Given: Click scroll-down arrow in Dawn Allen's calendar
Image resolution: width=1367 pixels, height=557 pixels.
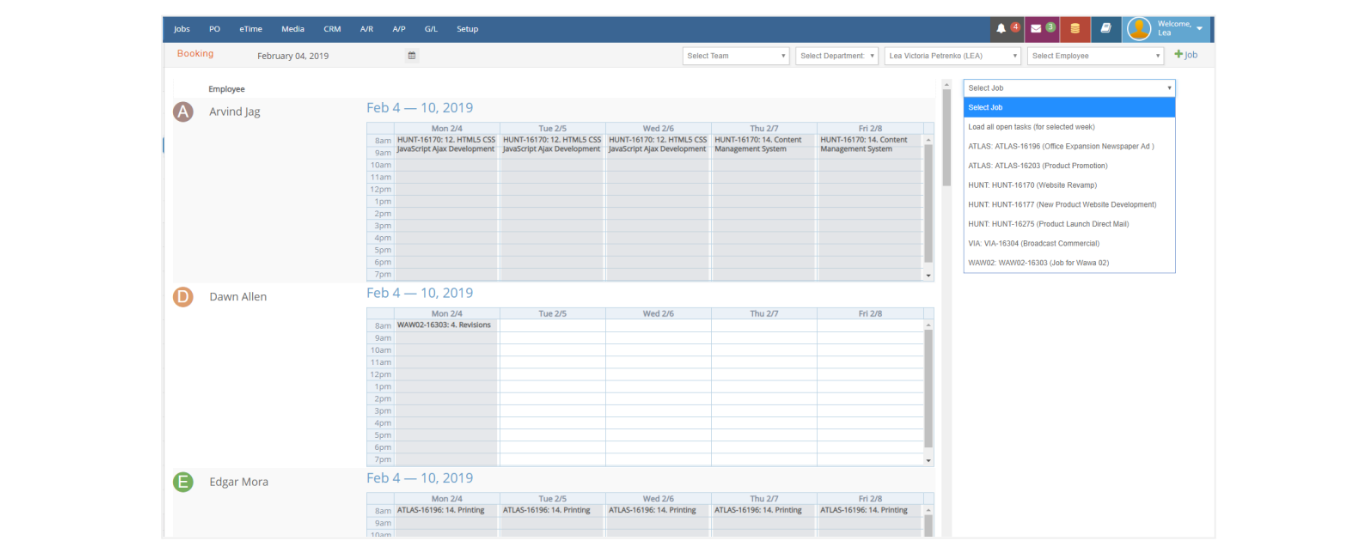Looking at the screenshot, I should pos(928,460).
